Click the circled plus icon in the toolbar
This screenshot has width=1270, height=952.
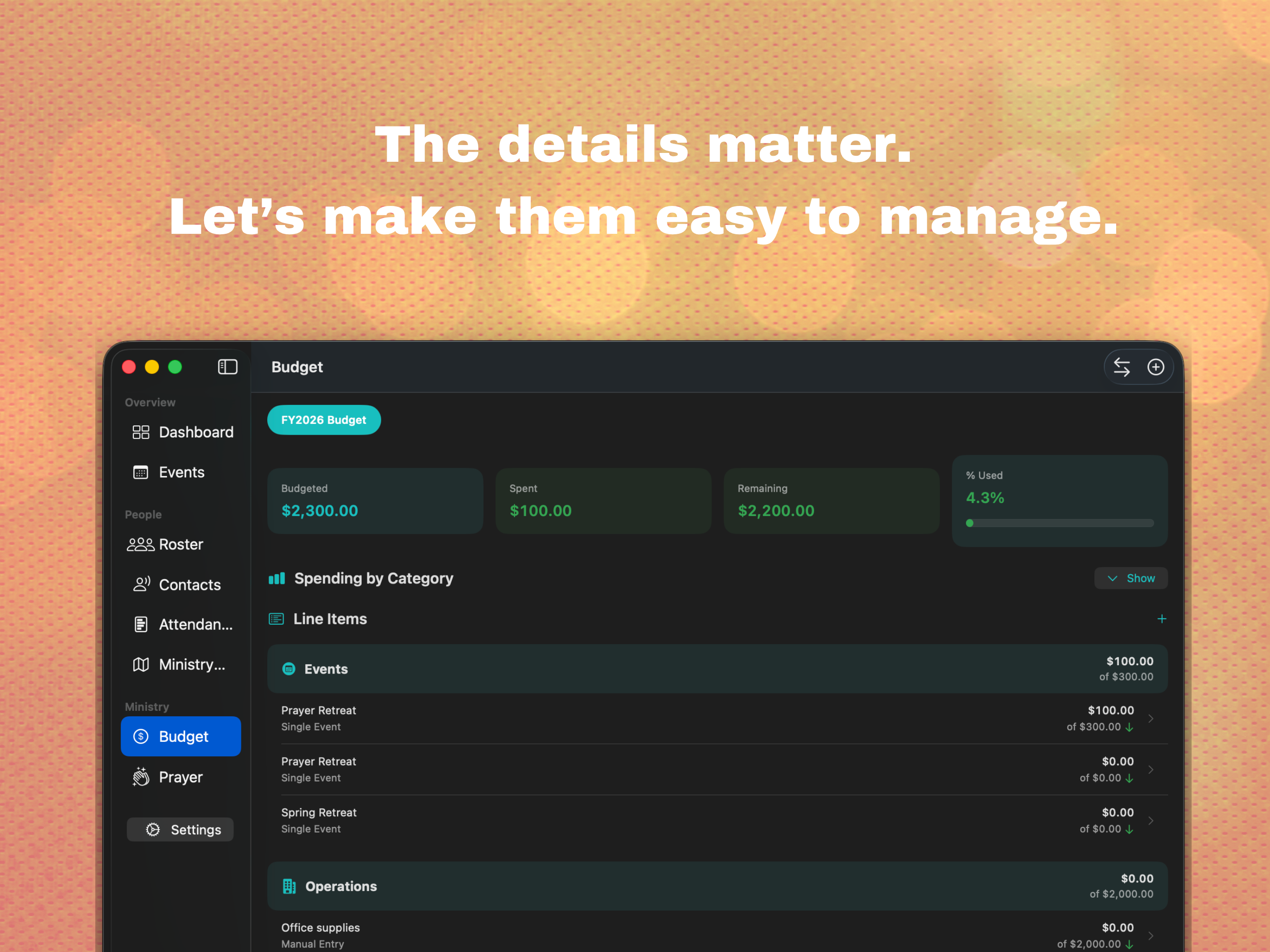1155,367
